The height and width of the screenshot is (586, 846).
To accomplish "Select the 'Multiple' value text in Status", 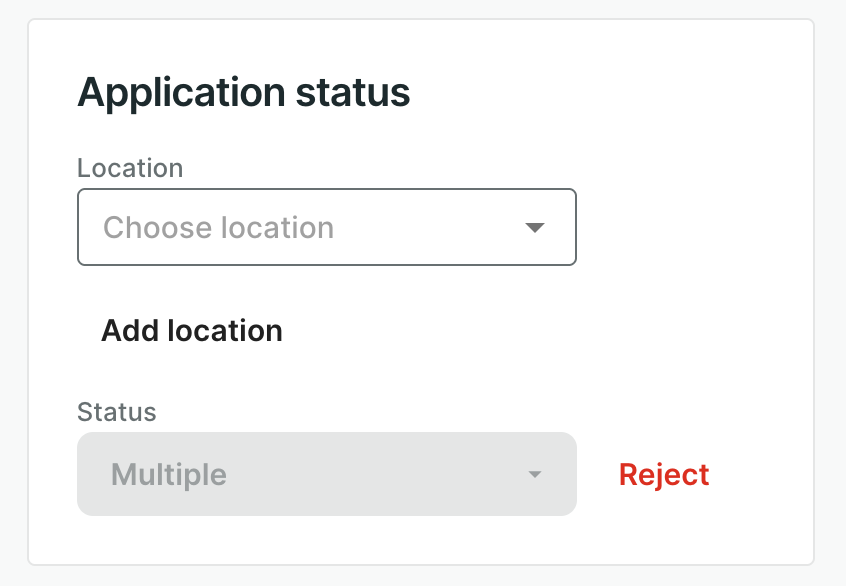I will tap(169, 474).
